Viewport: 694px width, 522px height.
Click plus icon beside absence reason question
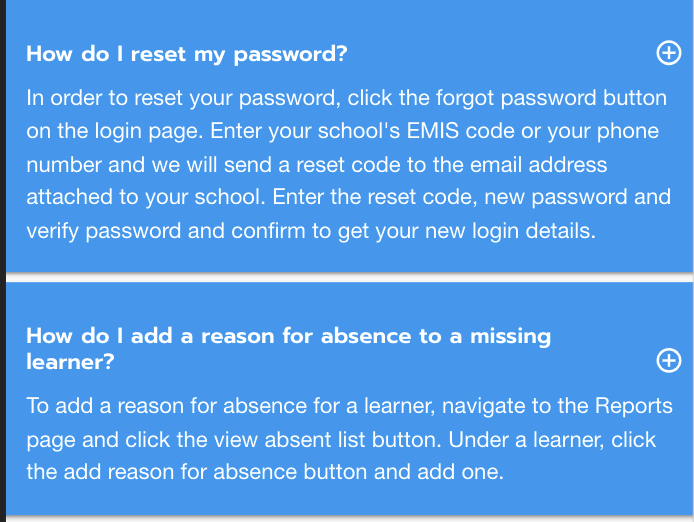[x=668, y=361]
